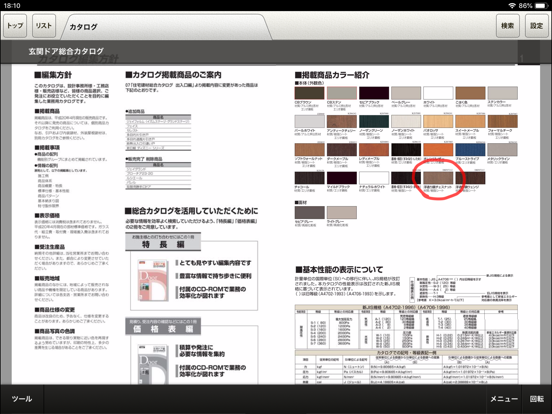The height and width of the screenshot is (414, 552).
Task: Tap the pink Door catalog cover thumbnail
Action: click(152, 280)
